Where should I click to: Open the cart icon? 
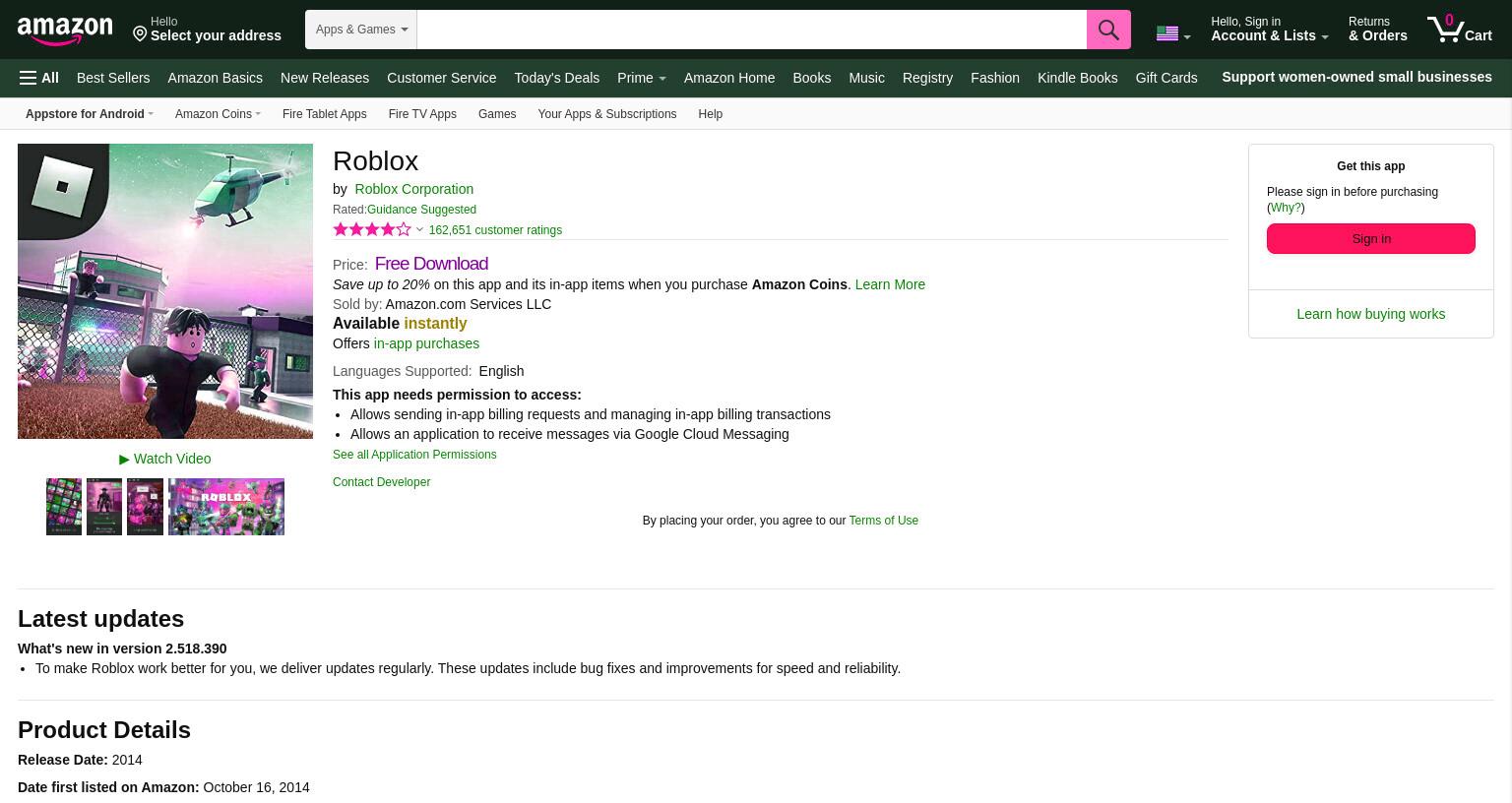(x=1460, y=29)
